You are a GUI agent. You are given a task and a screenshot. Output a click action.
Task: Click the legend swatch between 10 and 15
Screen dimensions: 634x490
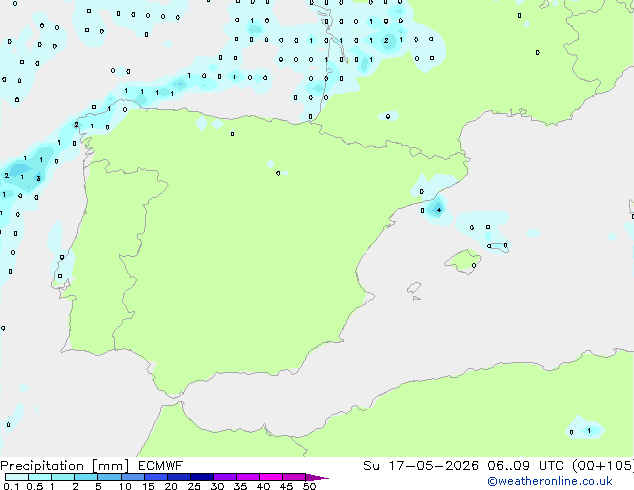pyautogui.click(x=132, y=477)
